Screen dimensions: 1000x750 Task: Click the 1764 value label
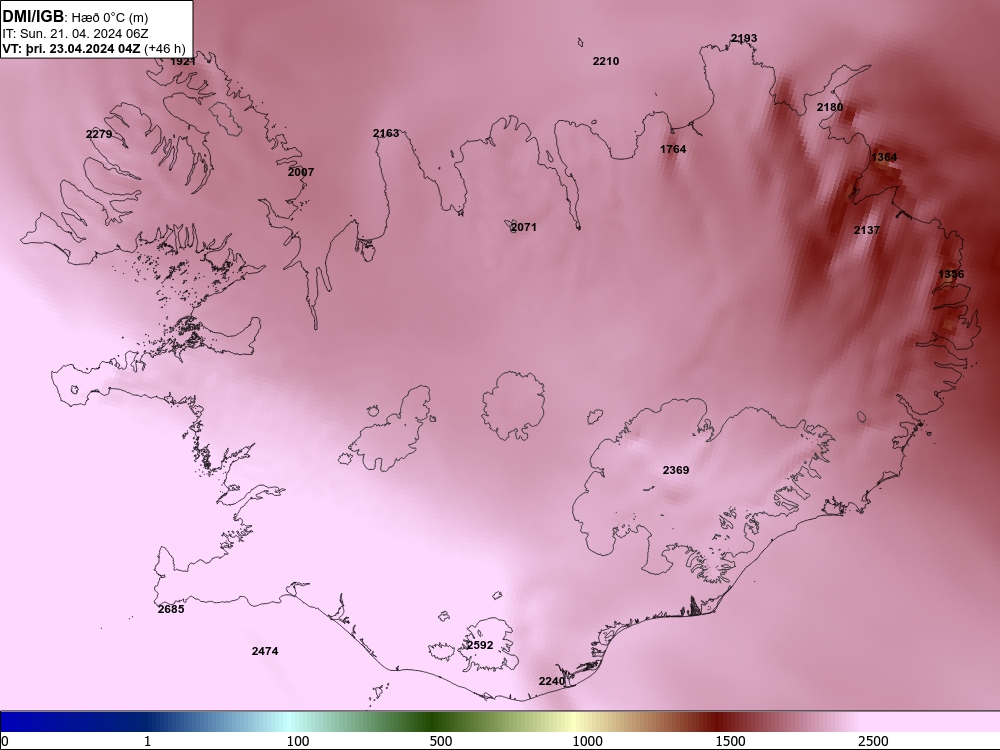673,149
